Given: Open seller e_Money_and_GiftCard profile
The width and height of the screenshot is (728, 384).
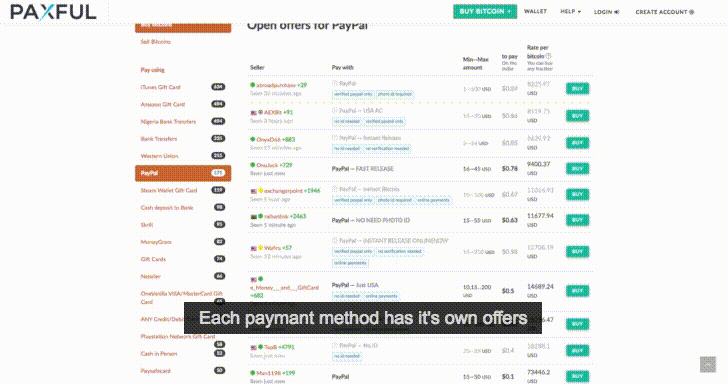Looking at the screenshot, I should coord(285,287).
